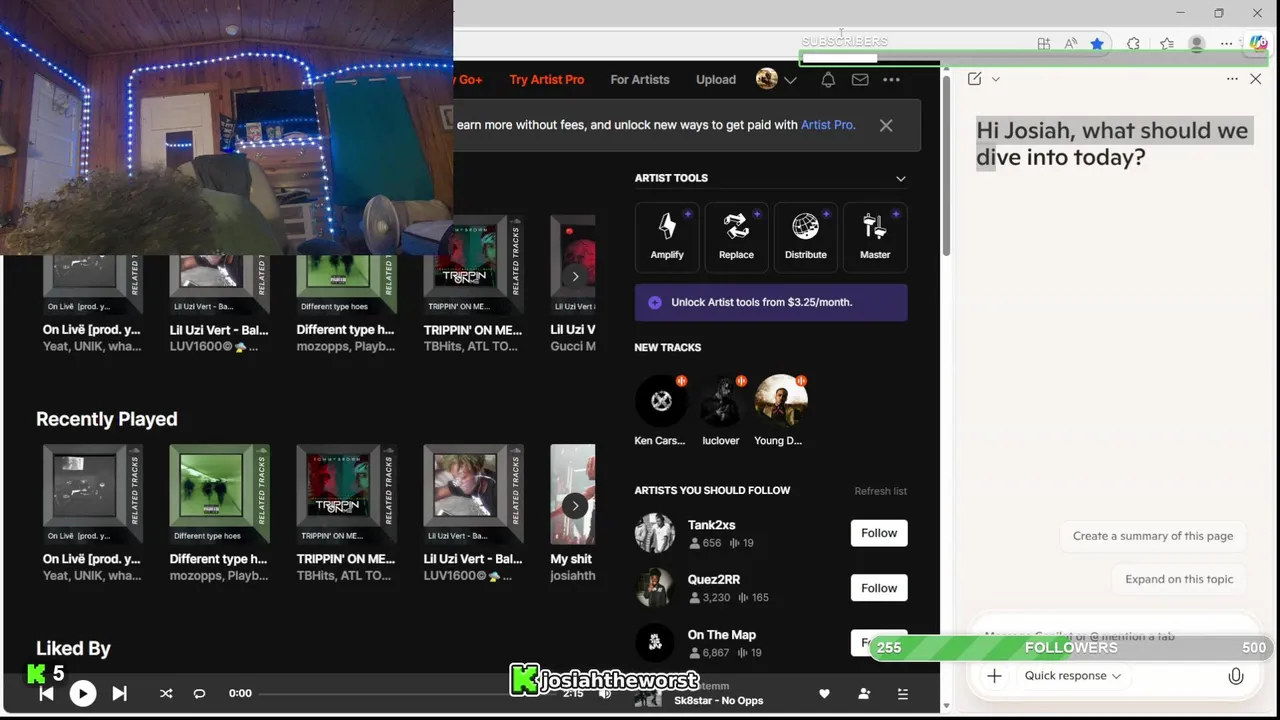Open the Replace artist tool

pos(736,237)
